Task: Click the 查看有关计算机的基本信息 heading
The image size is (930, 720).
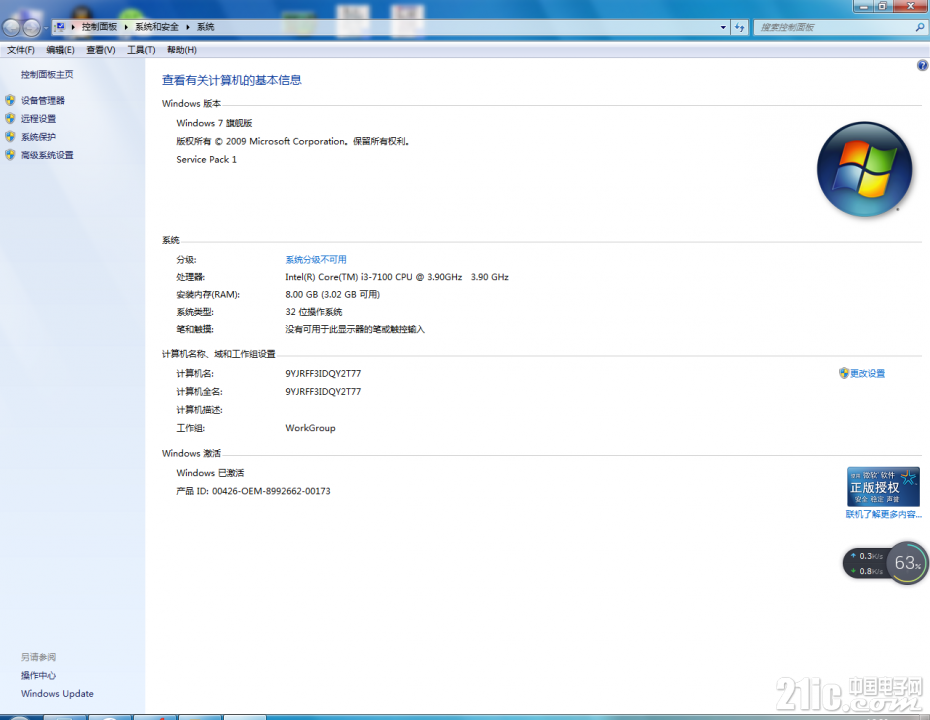Action: click(232, 80)
